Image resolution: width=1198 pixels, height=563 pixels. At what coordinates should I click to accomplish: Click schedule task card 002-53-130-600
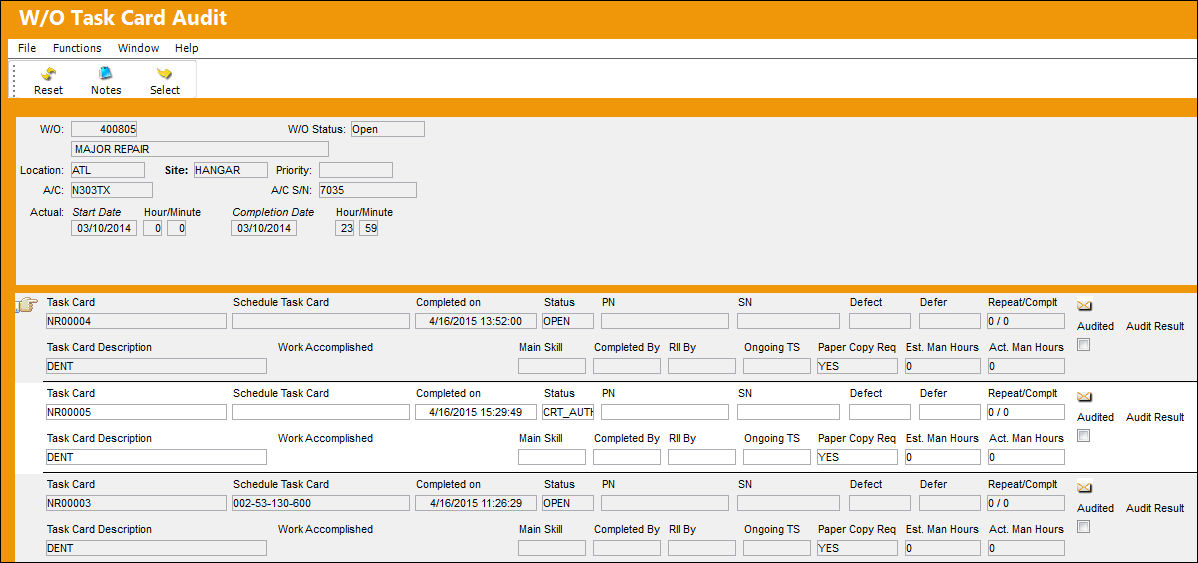click(321, 503)
